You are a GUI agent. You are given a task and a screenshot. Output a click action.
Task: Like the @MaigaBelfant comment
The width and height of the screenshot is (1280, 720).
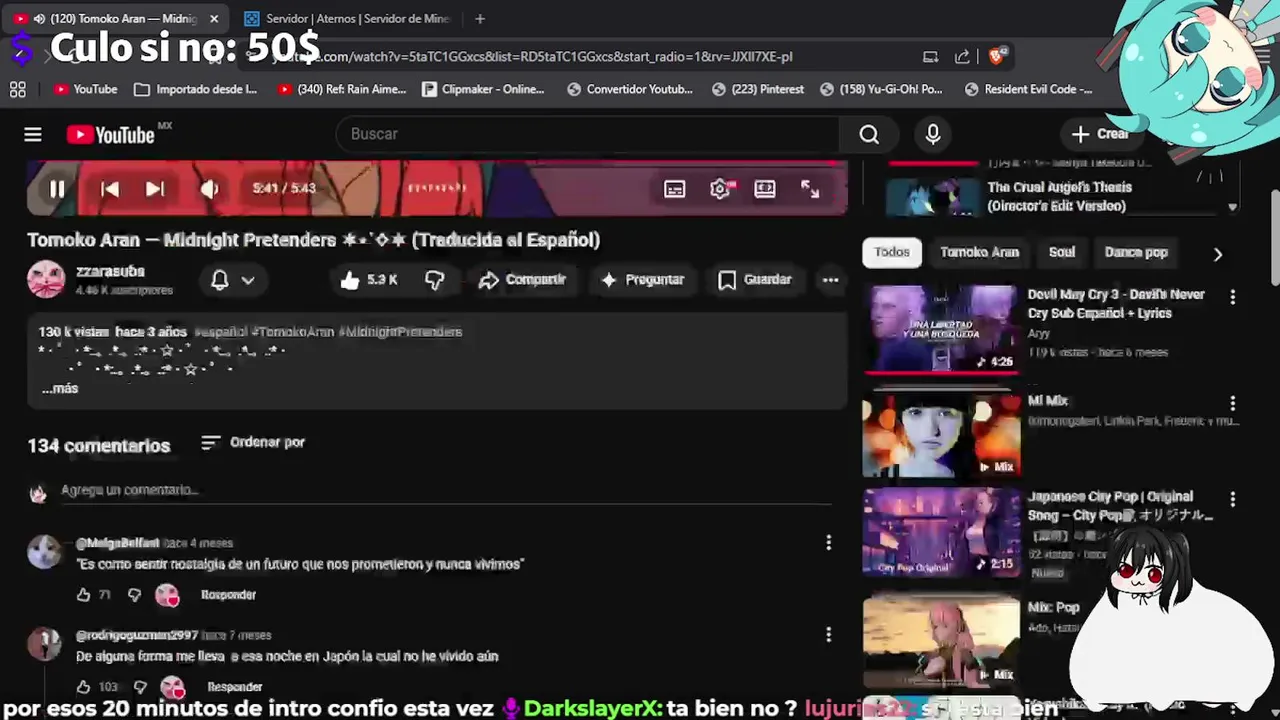tap(84, 595)
